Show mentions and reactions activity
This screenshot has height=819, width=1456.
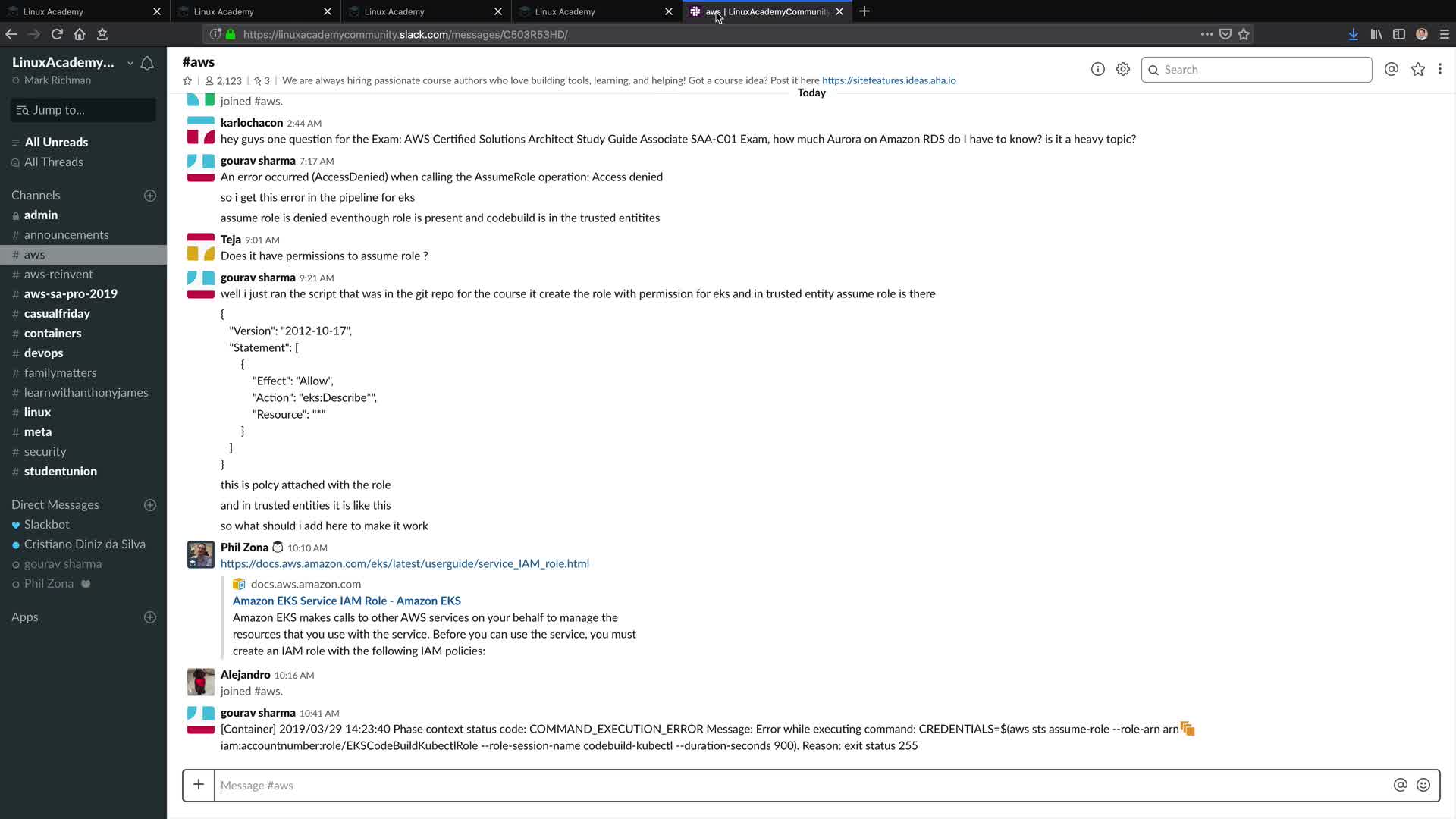tap(1391, 69)
